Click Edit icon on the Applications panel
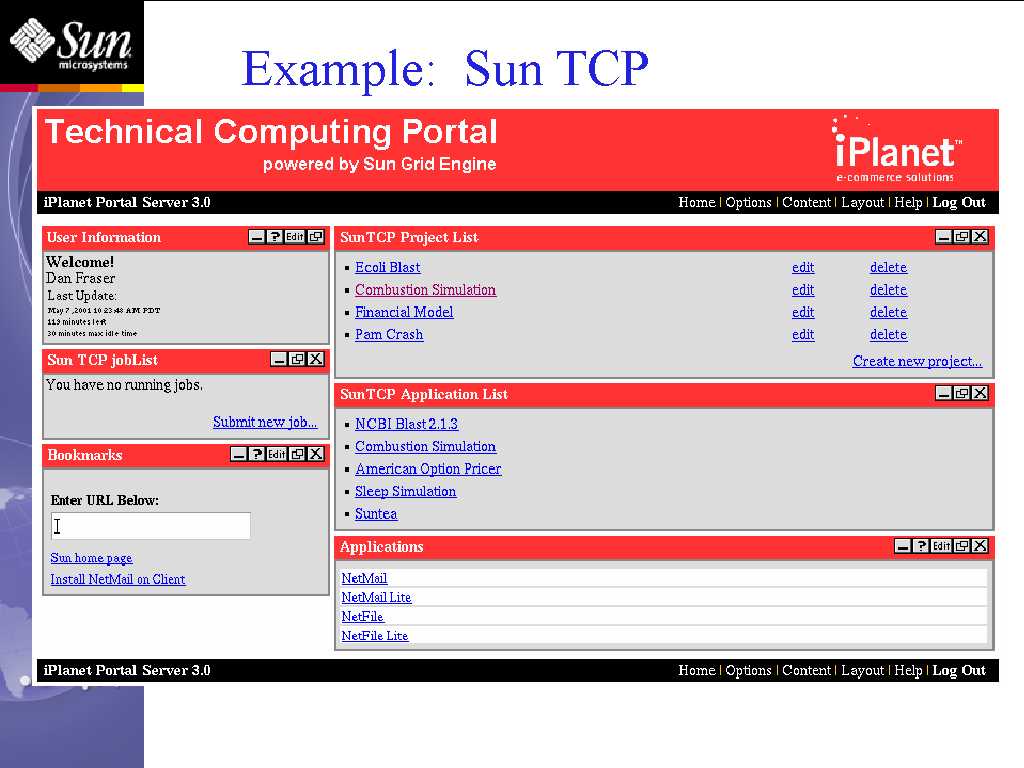This screenshot has width=1024, height=768. click(941, 546)
